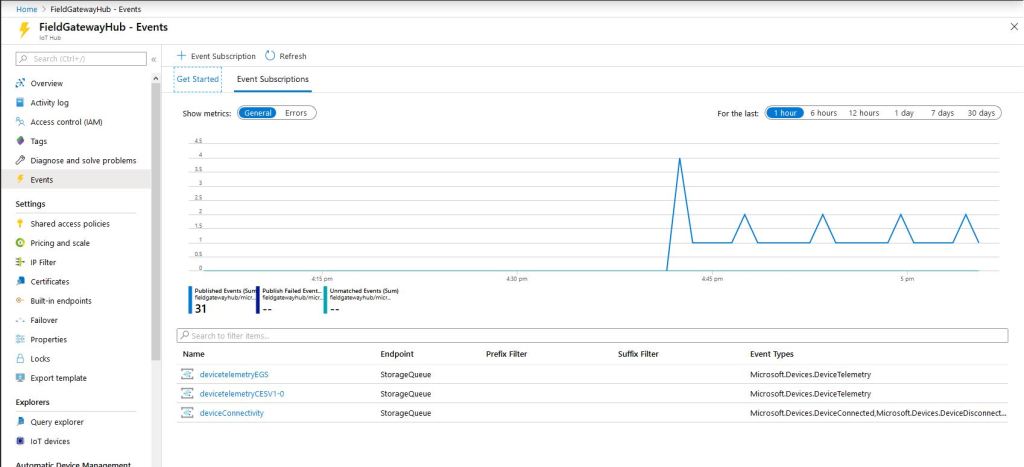Open the Get Started tab

pyautogui.click(x=197, y=79)
